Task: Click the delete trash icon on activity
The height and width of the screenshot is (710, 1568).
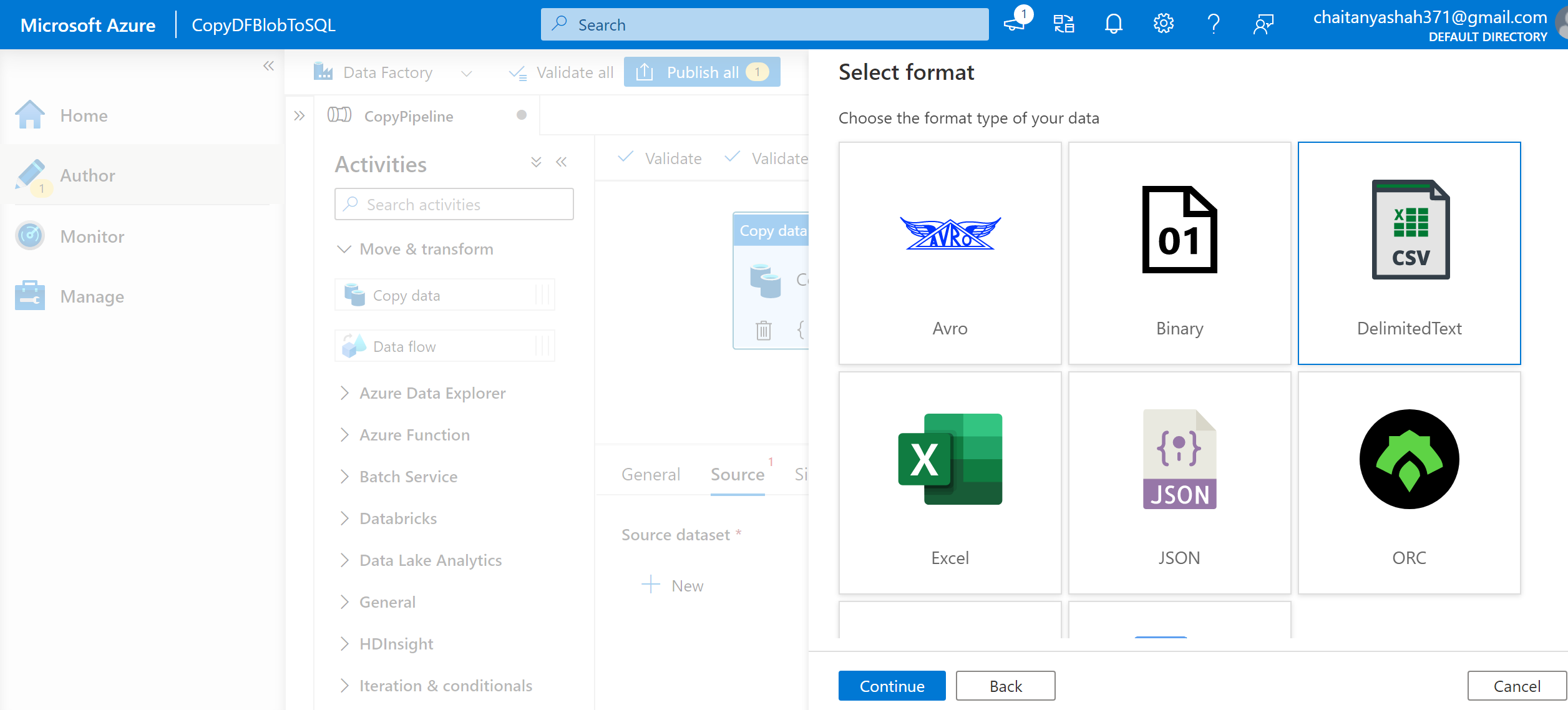Action: click(763, 329)
